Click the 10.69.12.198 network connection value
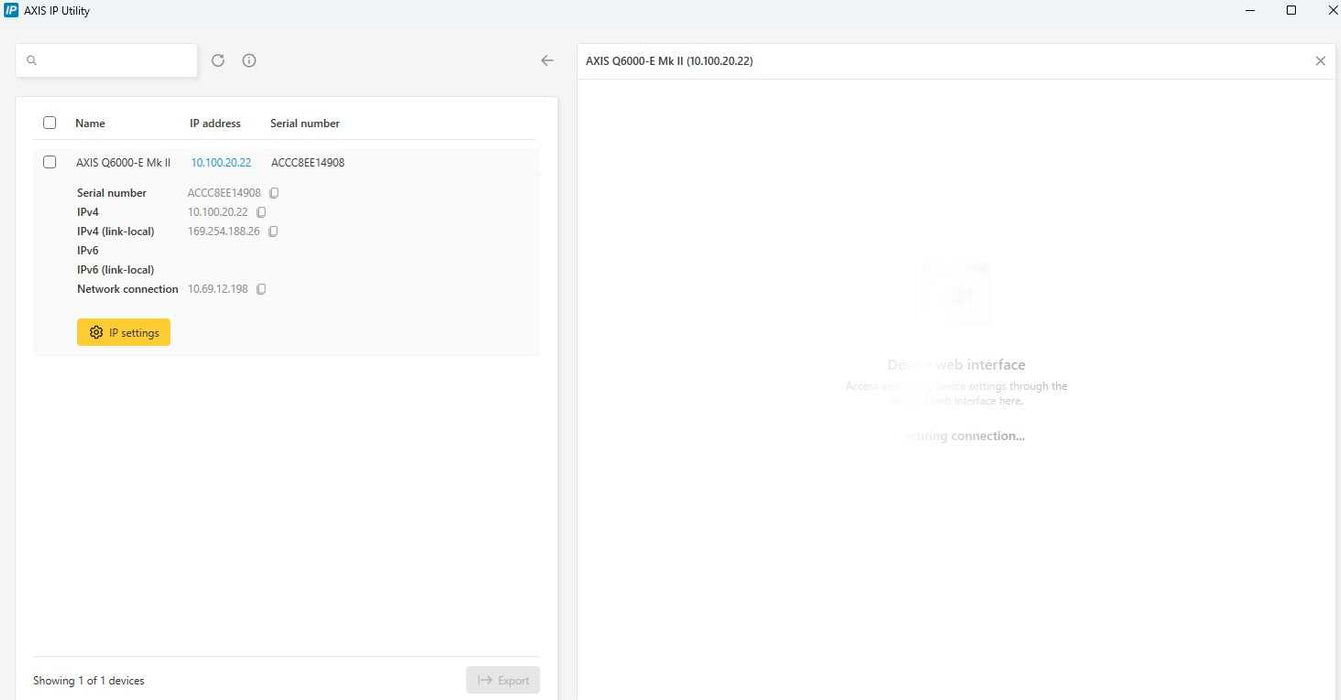 click(218, 289)
